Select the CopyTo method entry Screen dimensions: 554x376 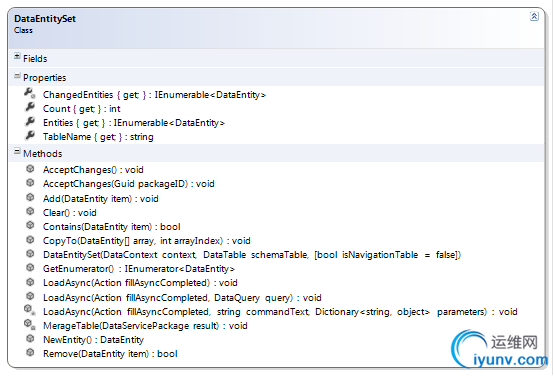pyautogui.click(x=147, y=241)
